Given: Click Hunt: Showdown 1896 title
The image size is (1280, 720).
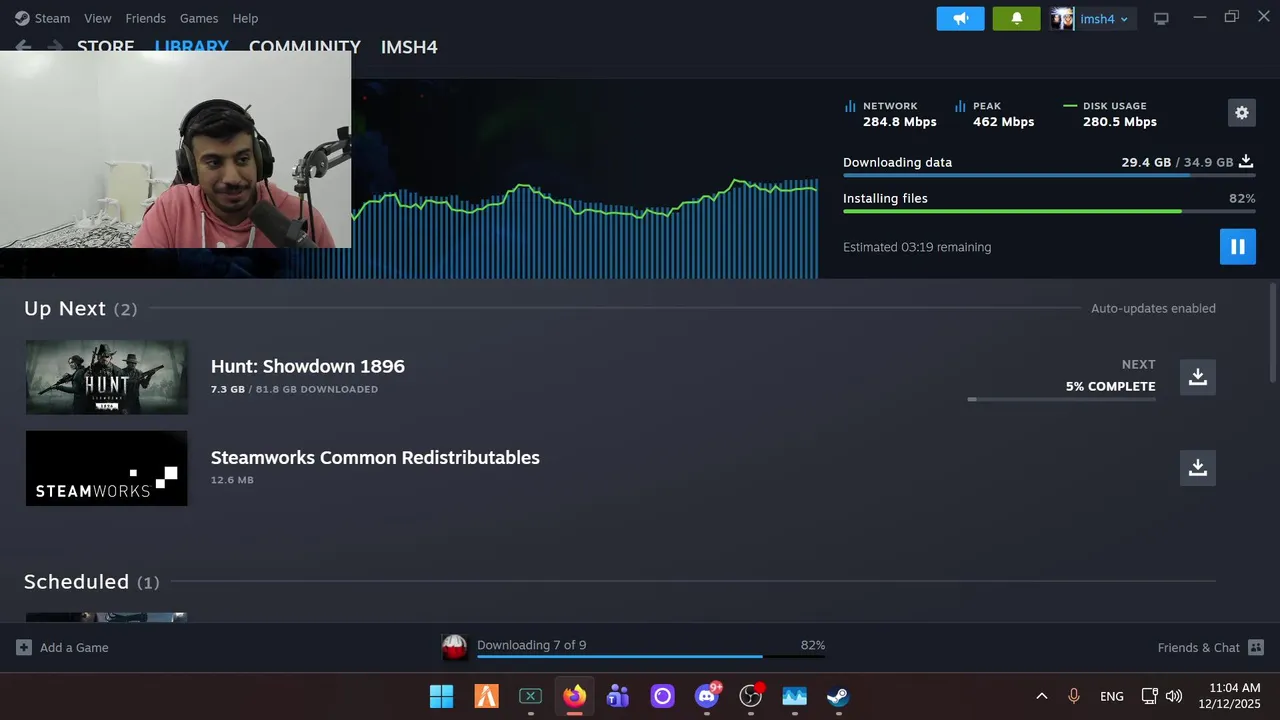Looking at the screenshot, I should pyautogui.click(x=308, y=366).
